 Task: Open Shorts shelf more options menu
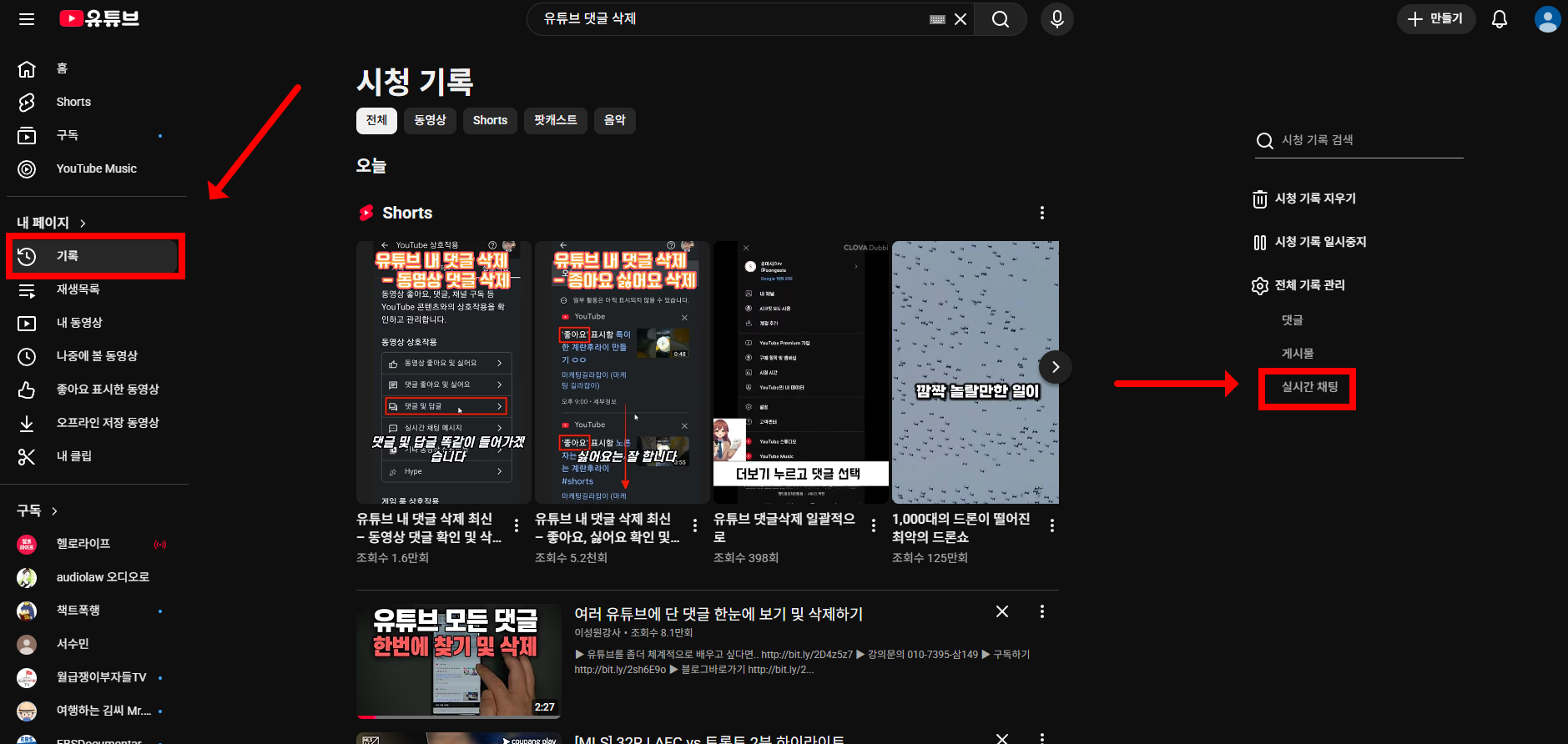[x=1041, y=213]
